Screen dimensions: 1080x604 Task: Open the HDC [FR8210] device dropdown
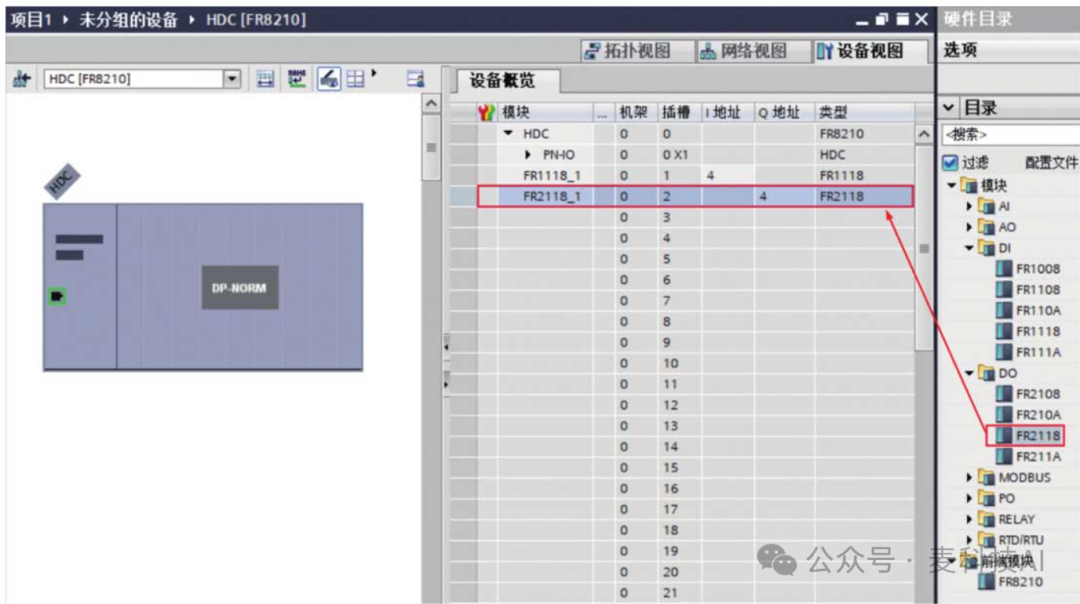point(232,79)
